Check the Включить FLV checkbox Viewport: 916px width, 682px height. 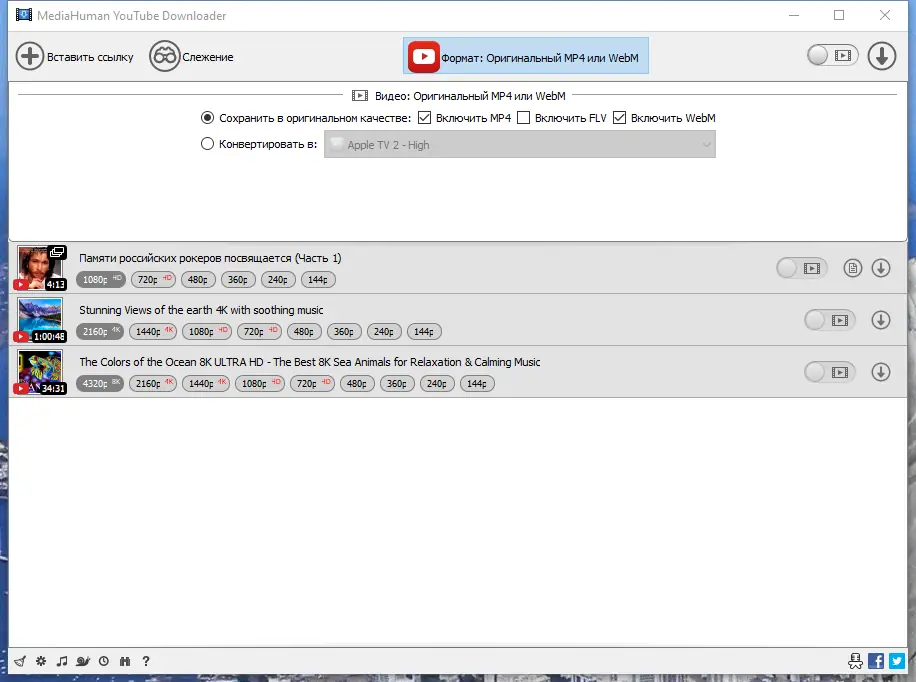523,117
